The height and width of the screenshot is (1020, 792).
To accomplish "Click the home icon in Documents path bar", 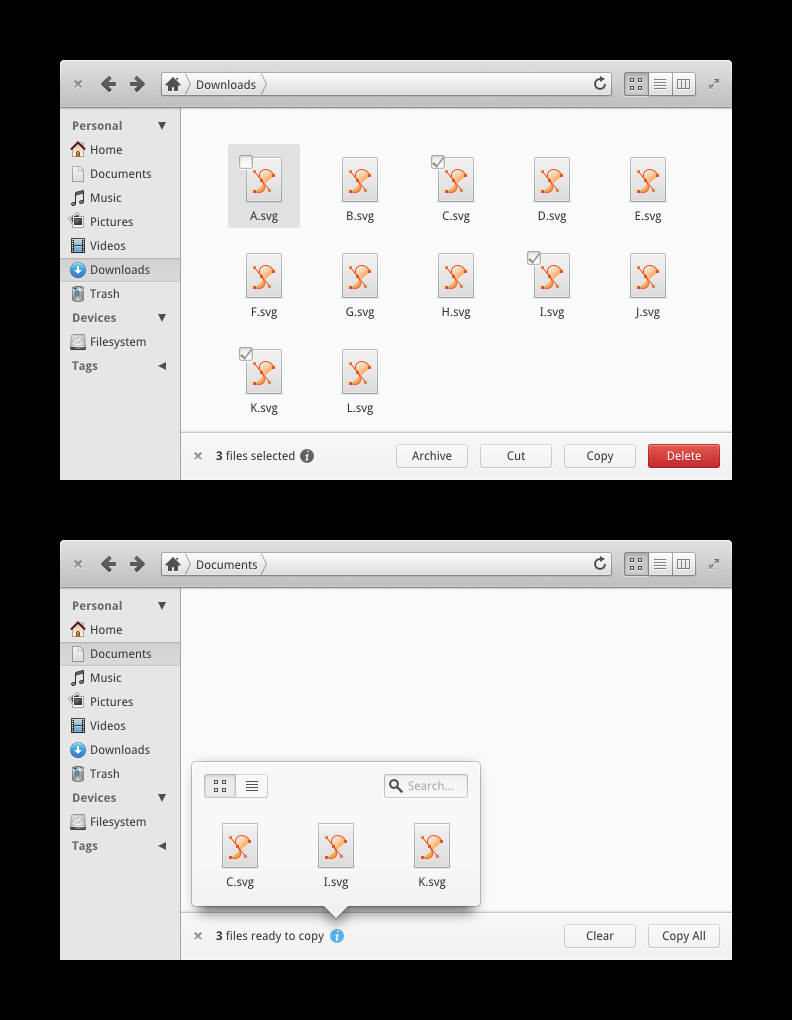I will click(173, 564).
